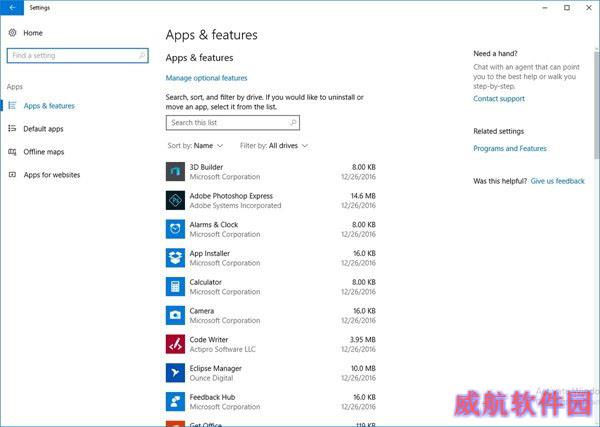Select Adobe Photoshop Express entry

click(x=271, y=200)
